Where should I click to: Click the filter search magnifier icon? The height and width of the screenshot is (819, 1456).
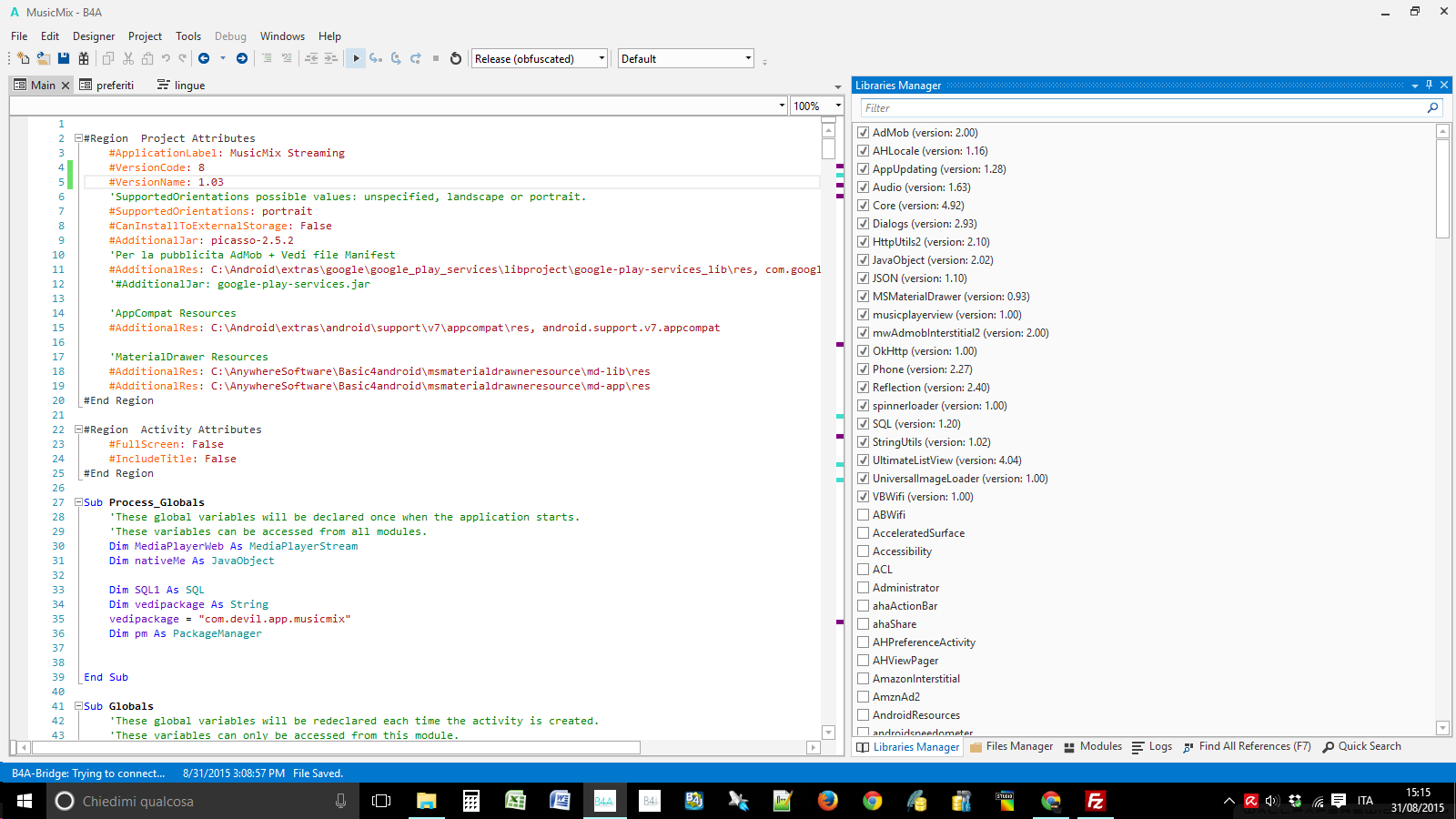1433,107
